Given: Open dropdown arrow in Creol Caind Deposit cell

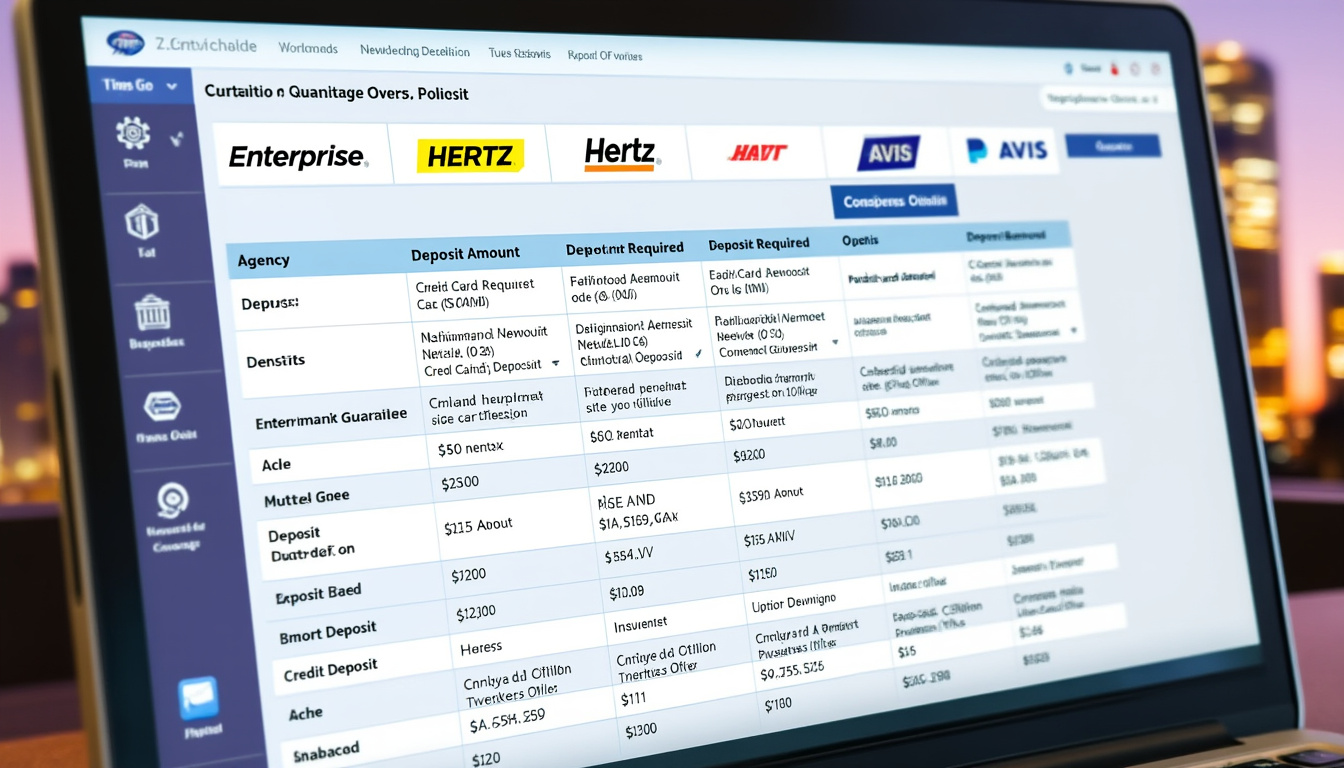Looking at the screenshot, I should 554,366.
